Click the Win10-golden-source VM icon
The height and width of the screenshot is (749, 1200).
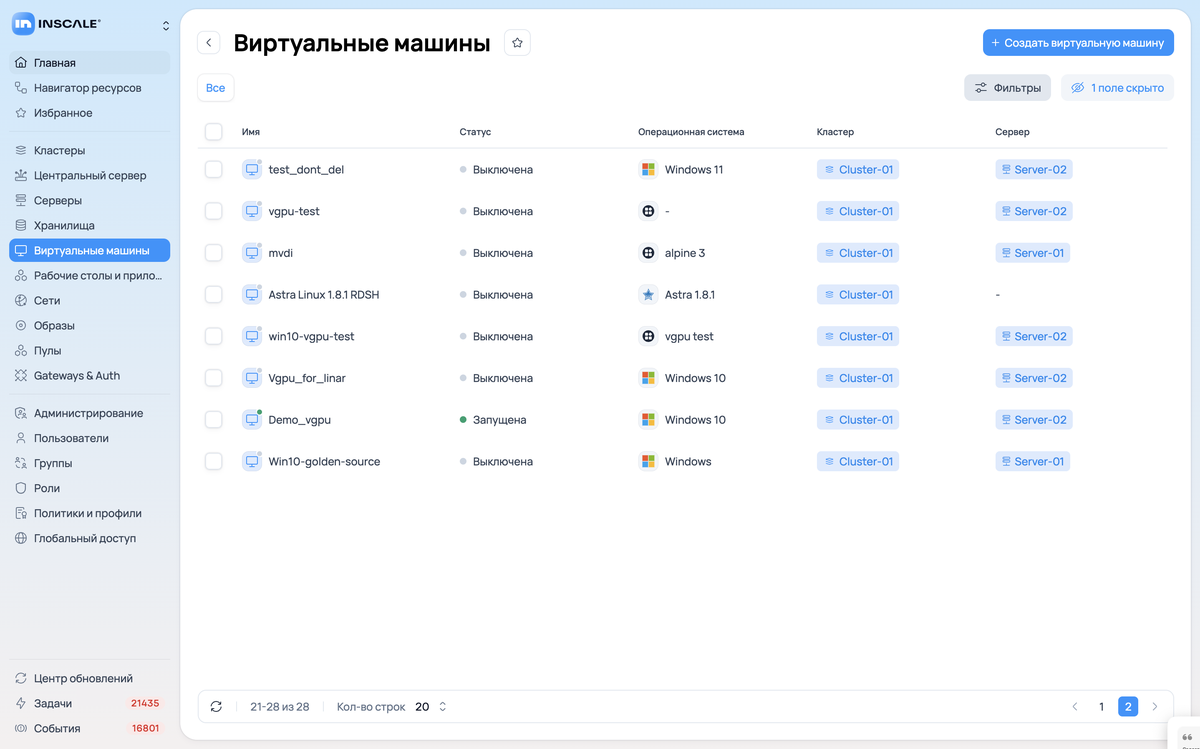point(251,462)
